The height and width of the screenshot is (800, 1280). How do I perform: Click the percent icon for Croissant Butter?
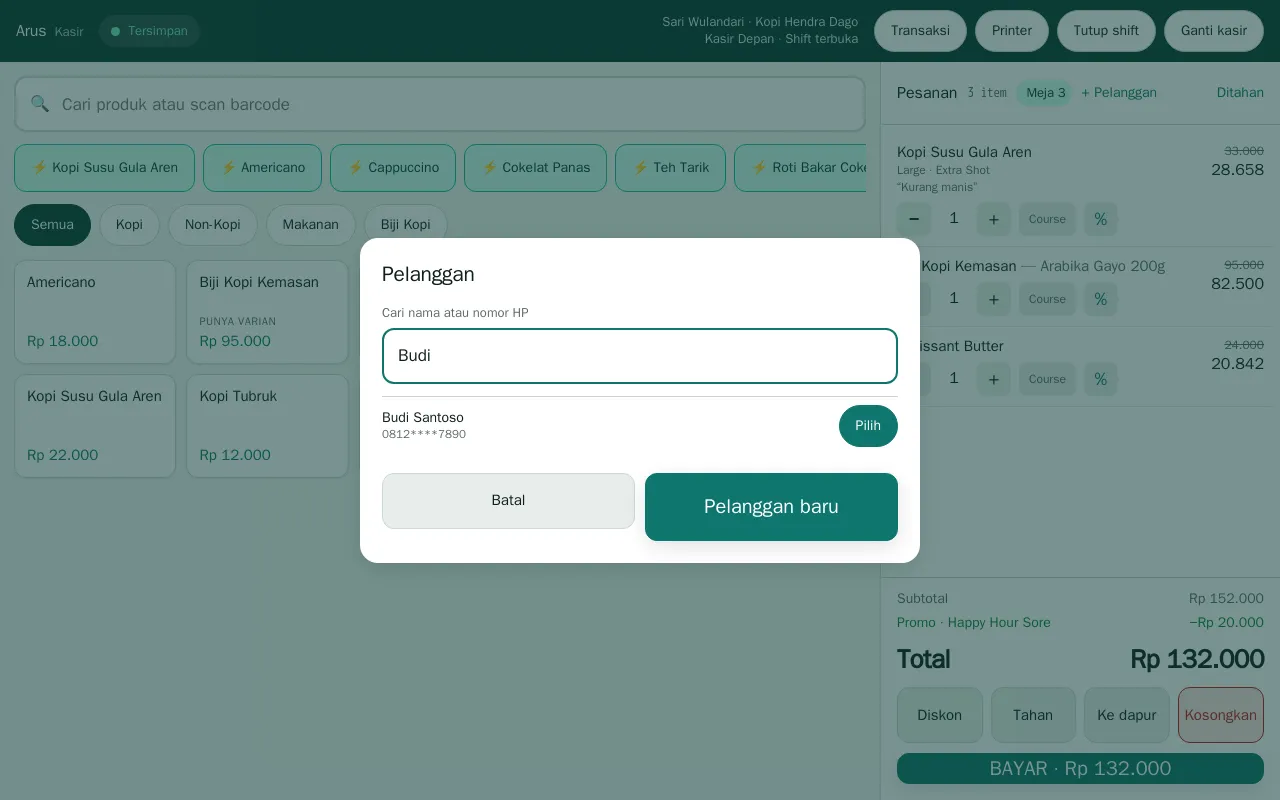1101,379
